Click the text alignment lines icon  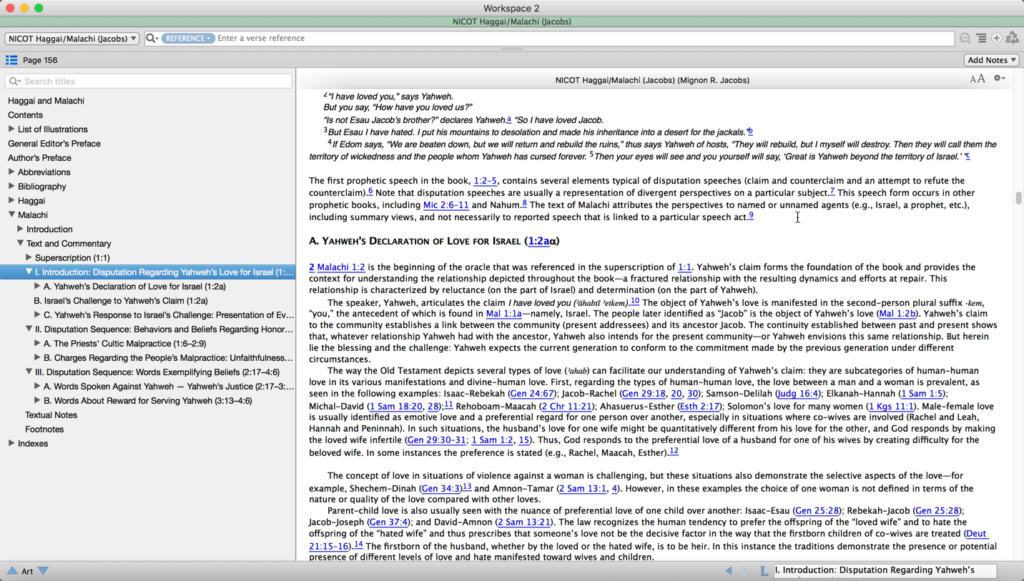pos(981,38)
